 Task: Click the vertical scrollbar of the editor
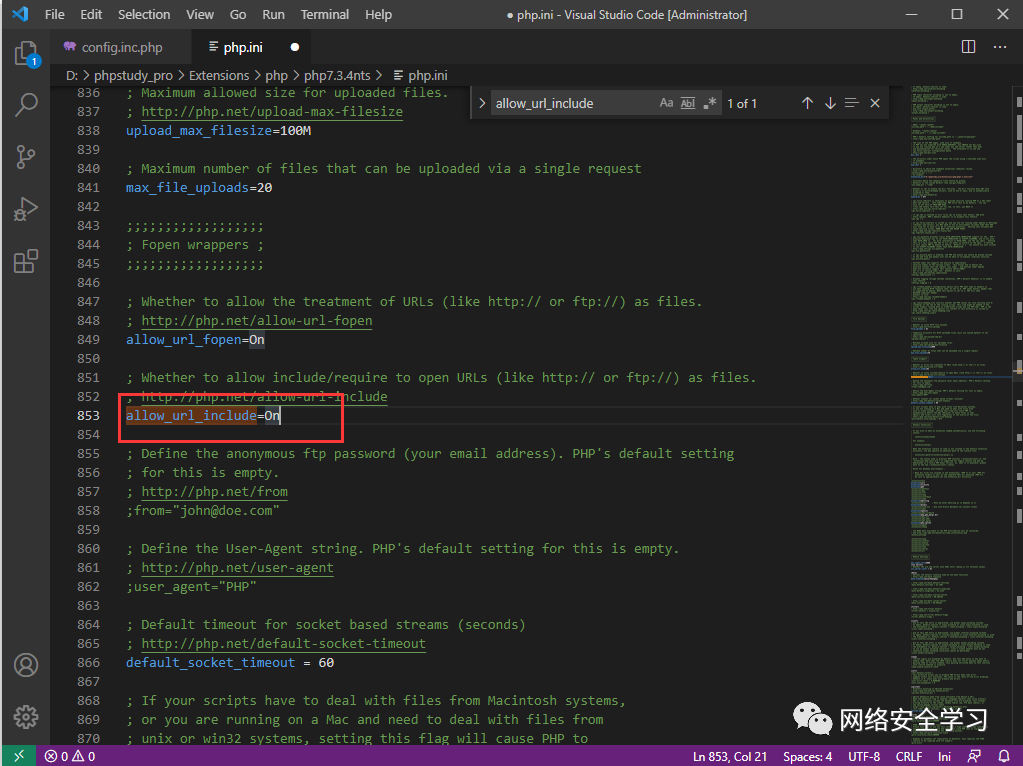[1018, 415]
